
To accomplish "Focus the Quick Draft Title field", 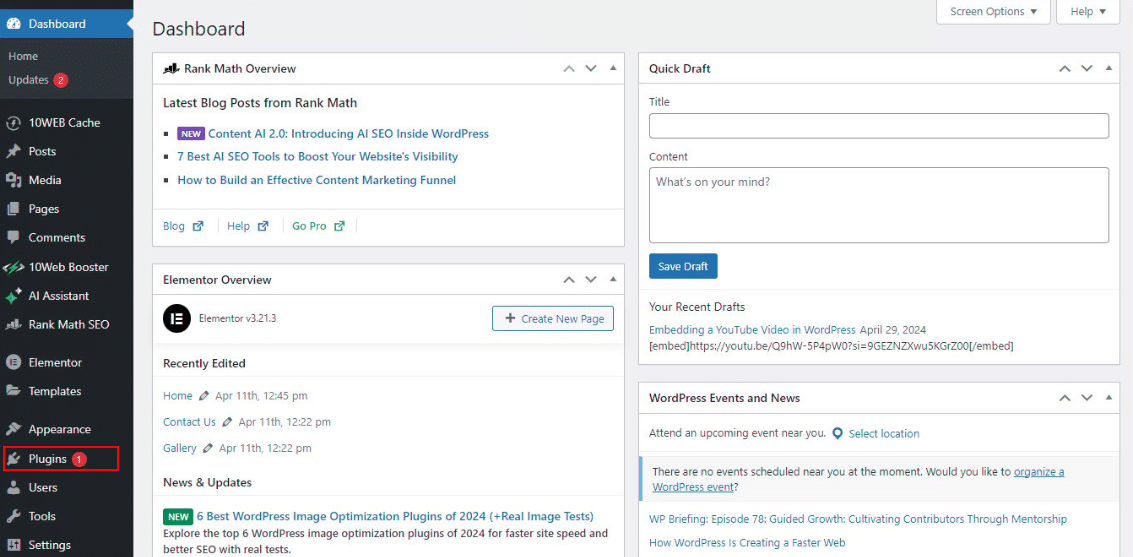I will [x=879, y=126].
